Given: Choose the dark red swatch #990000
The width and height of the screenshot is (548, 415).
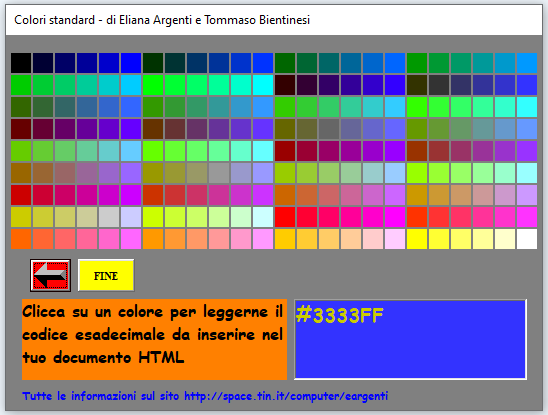Looking at the screenshot, I should point(285,151).
